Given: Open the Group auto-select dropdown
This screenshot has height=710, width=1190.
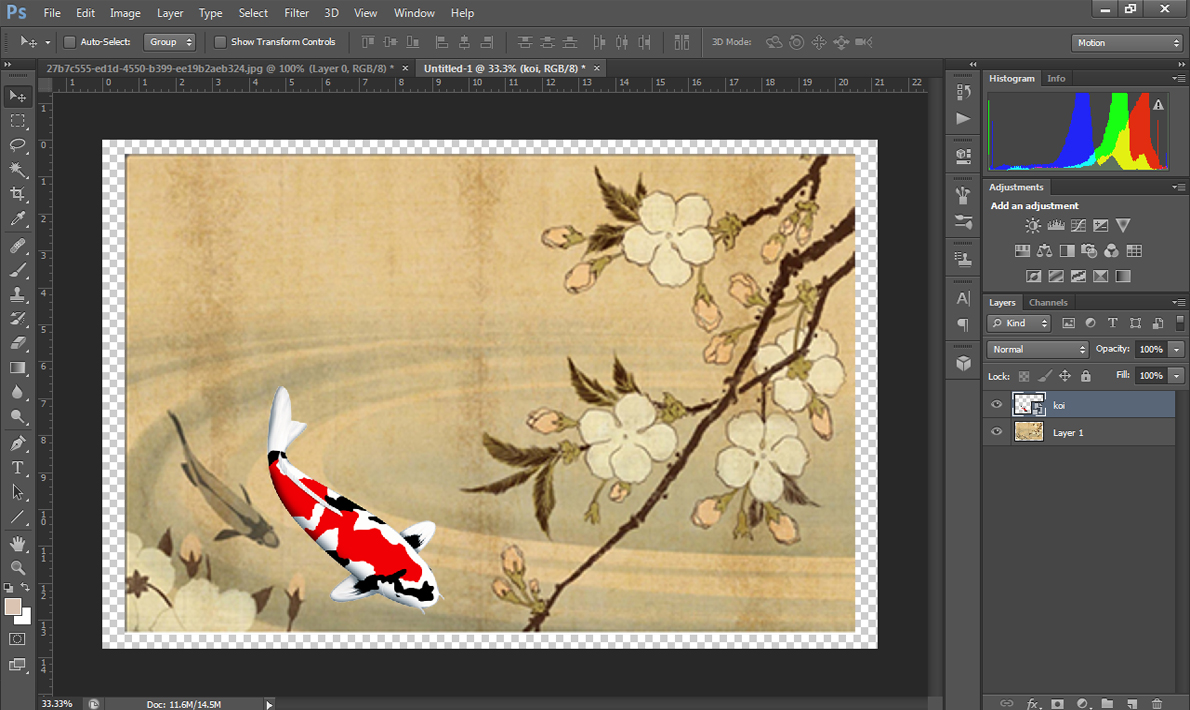Looking at the screenshot, I should tap(169, 42).
